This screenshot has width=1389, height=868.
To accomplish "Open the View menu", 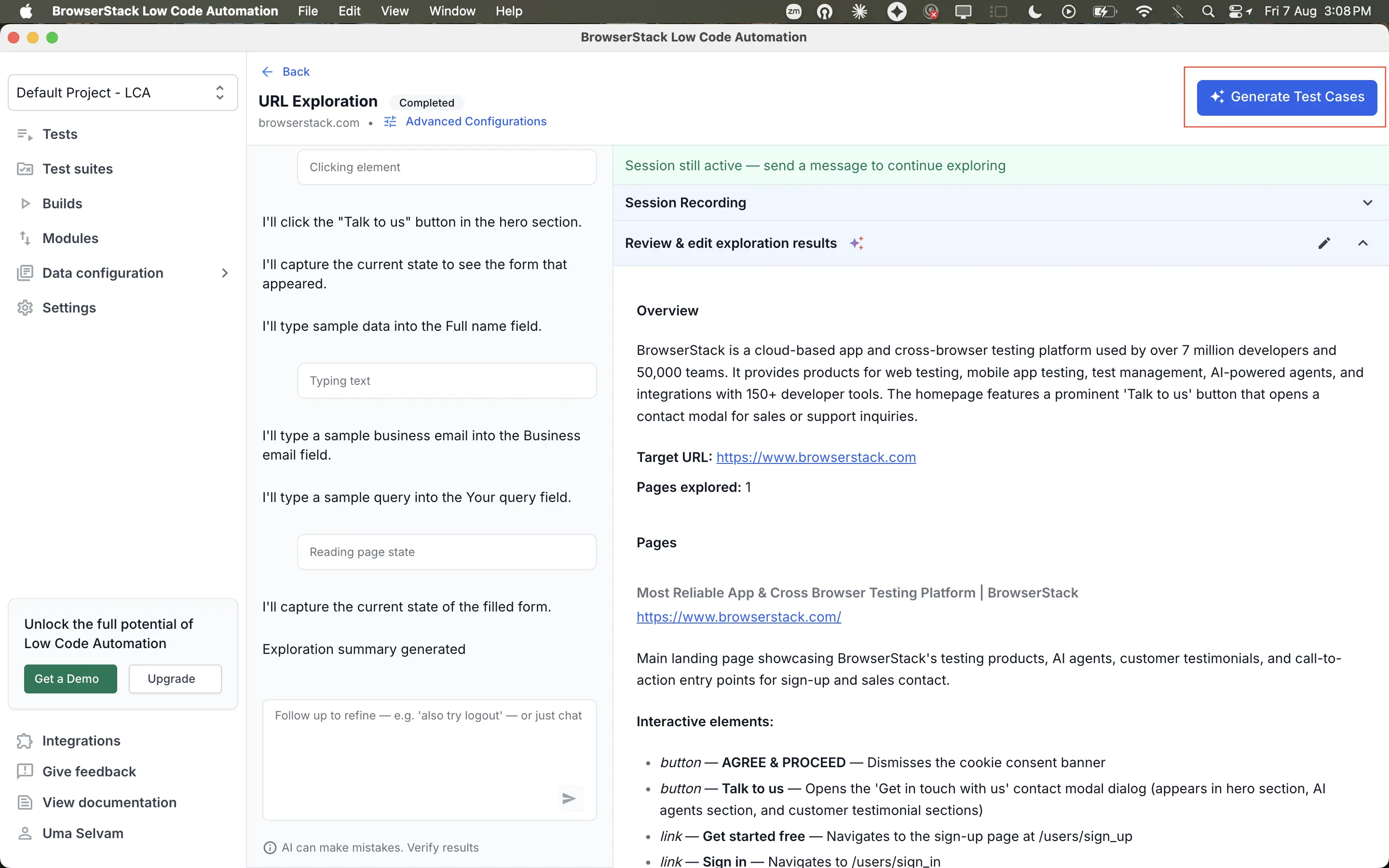I will point(395,12).
